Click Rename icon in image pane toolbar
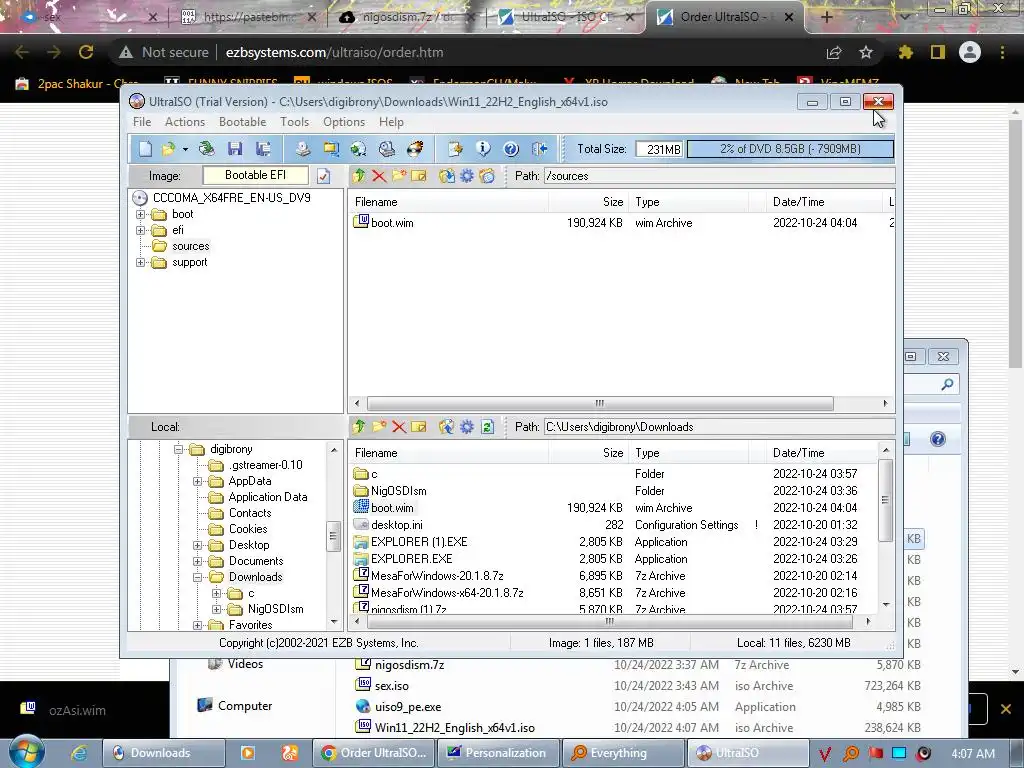Viewport: 1024px width, 768px height. (x=419, y=176)
